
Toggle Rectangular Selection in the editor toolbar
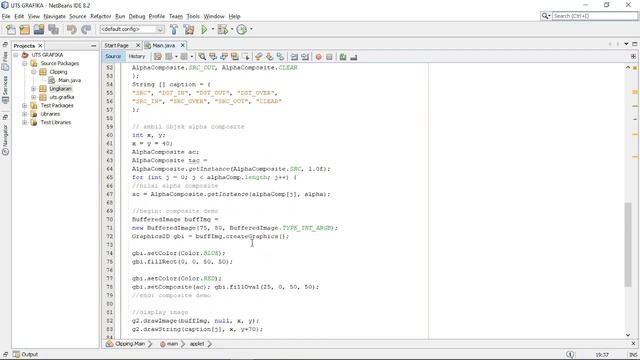coord(246,57)
